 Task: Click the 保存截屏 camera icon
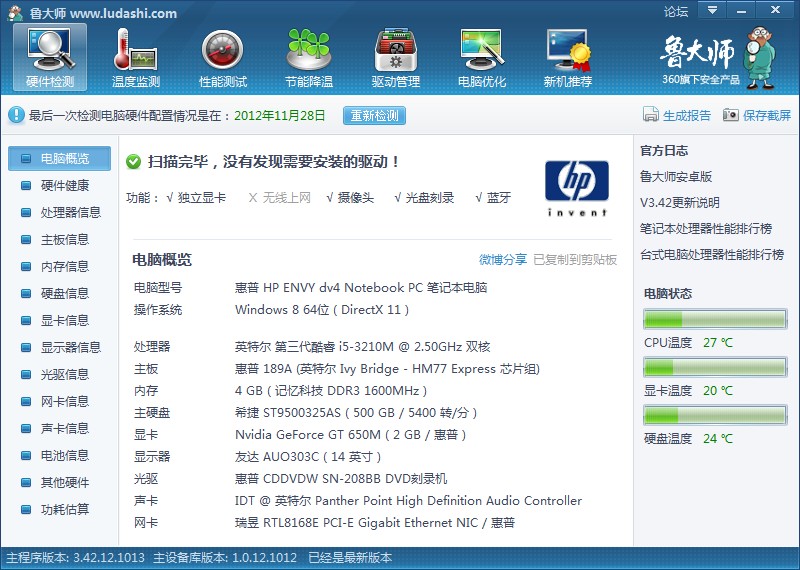pos(731,114)
